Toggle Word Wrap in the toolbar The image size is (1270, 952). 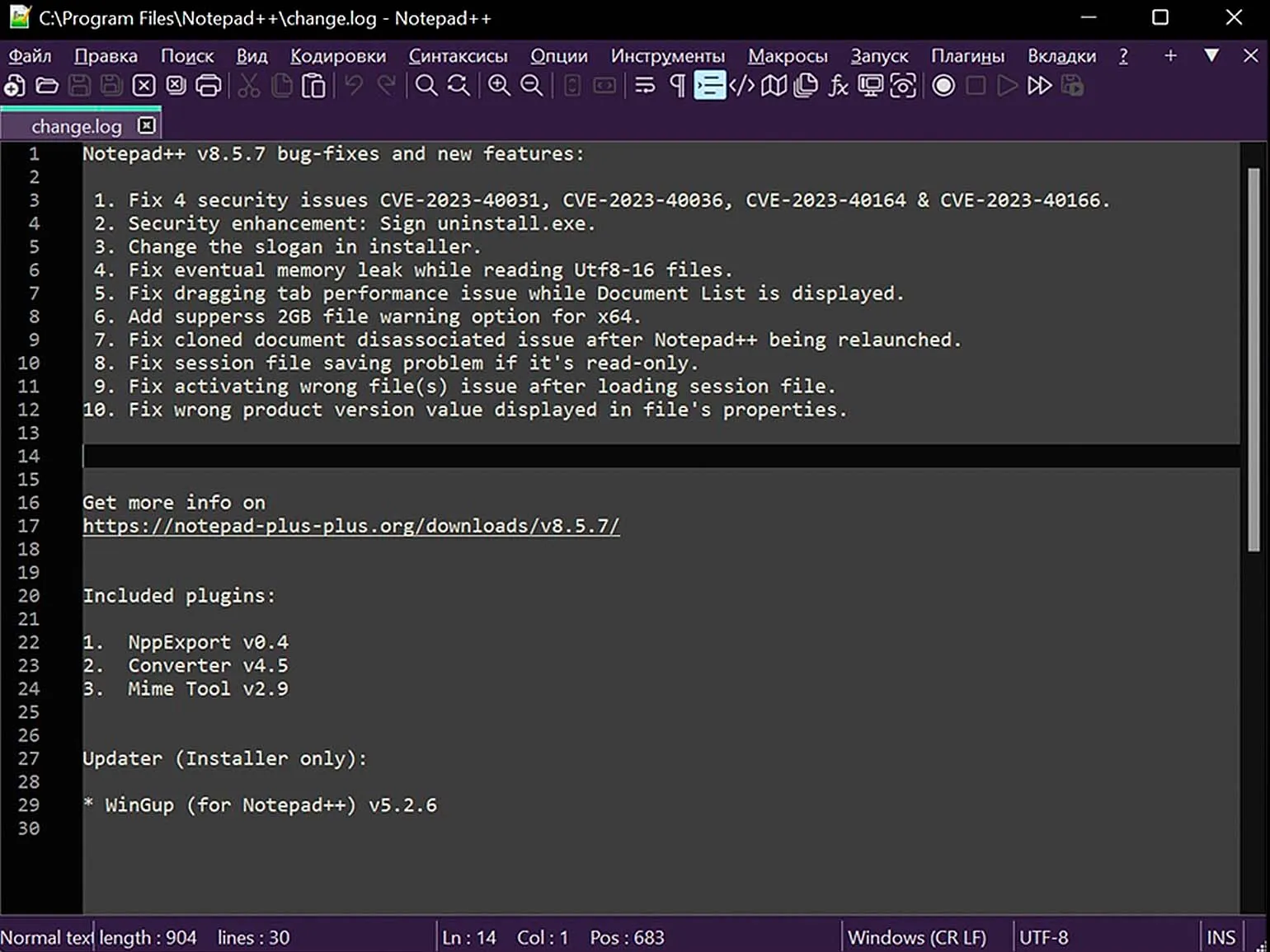[645, 86]
